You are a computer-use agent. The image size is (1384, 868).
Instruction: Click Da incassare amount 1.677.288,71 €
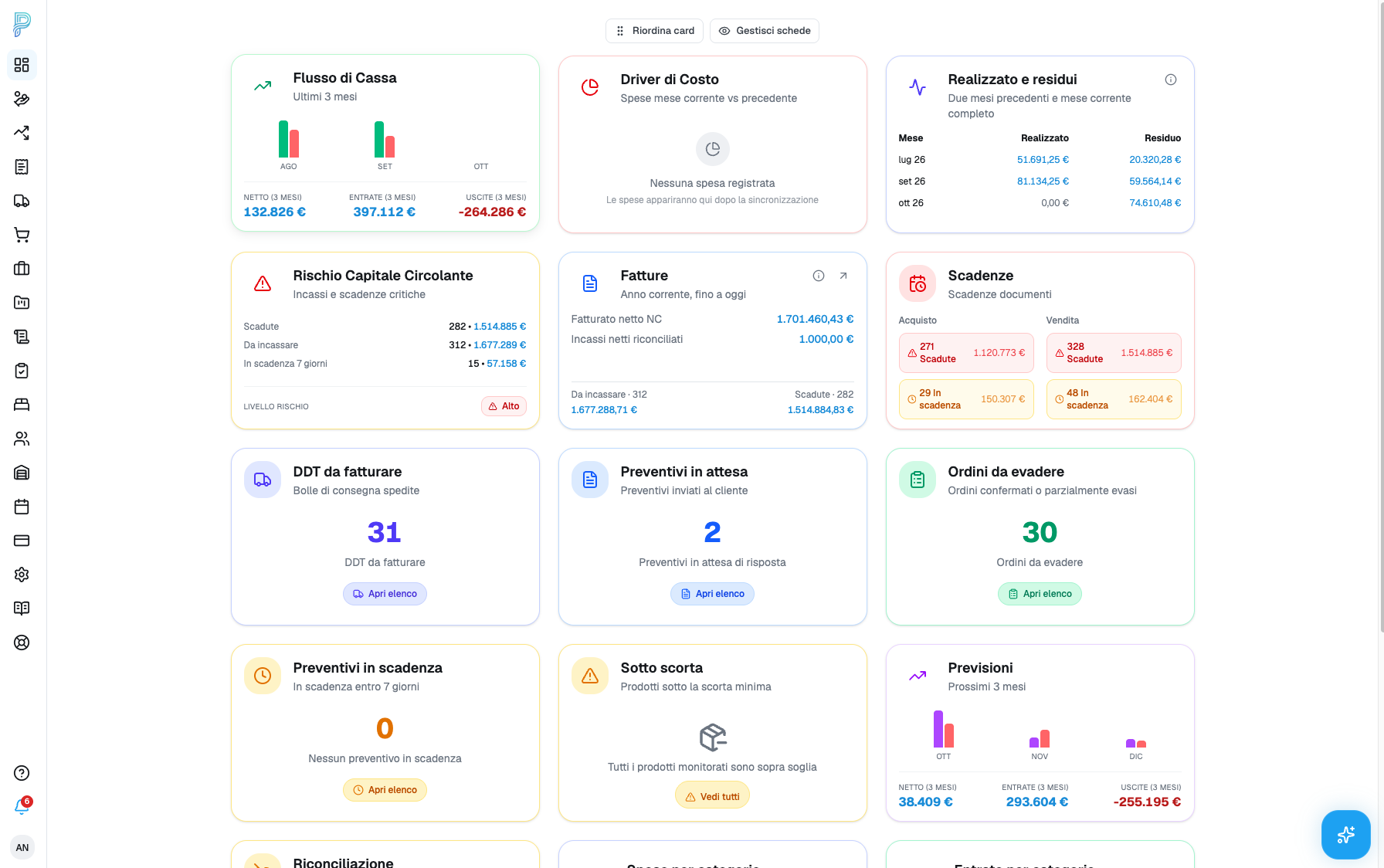point(604,410)
